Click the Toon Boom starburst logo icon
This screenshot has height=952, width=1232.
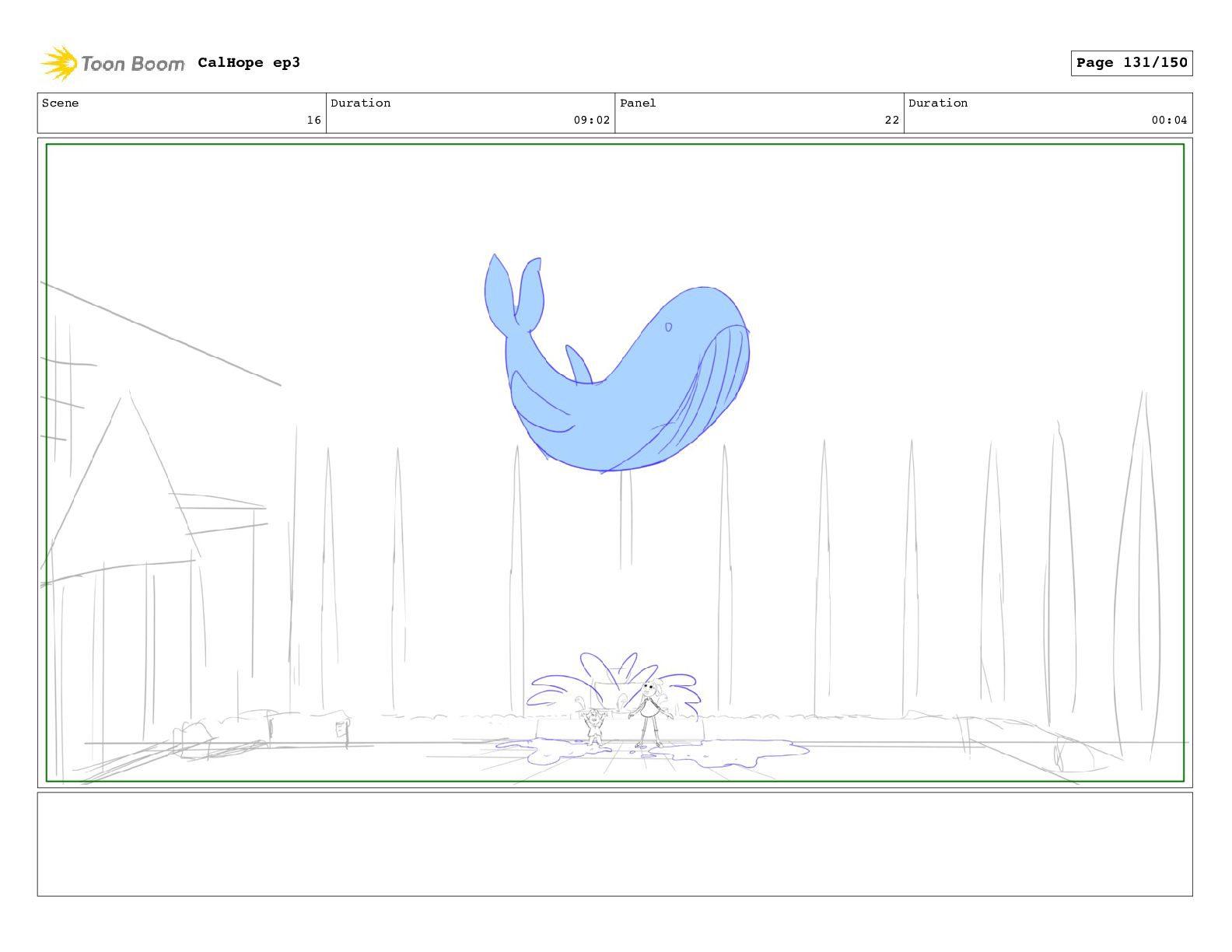pos(59,63)
